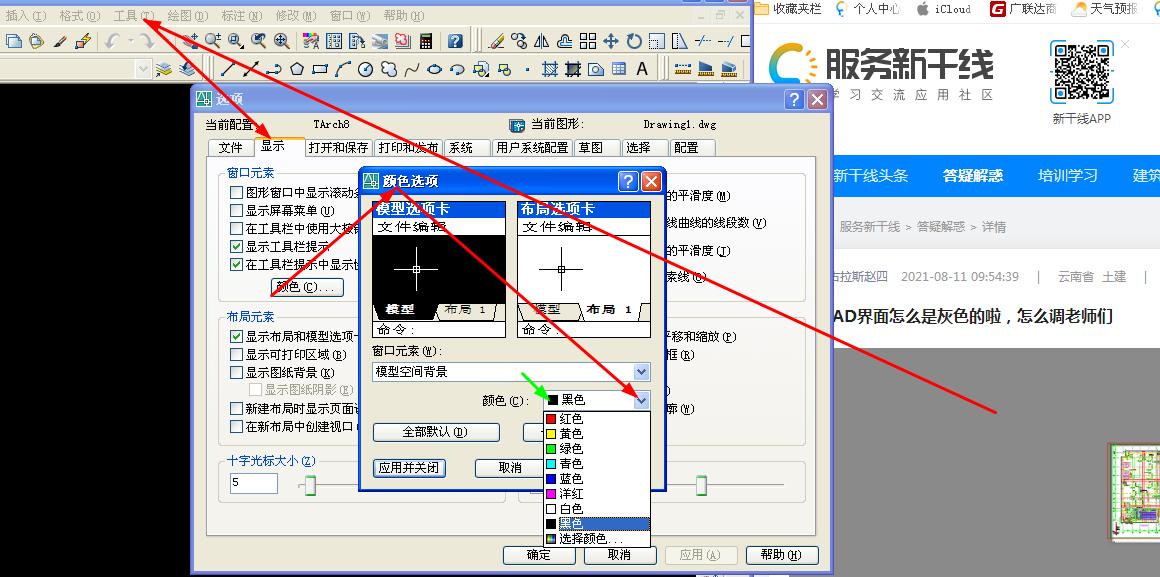Toggle 在新布局中创建视口 checkbox
Screen dimensions: 1160x577
[x=237, y=426]
